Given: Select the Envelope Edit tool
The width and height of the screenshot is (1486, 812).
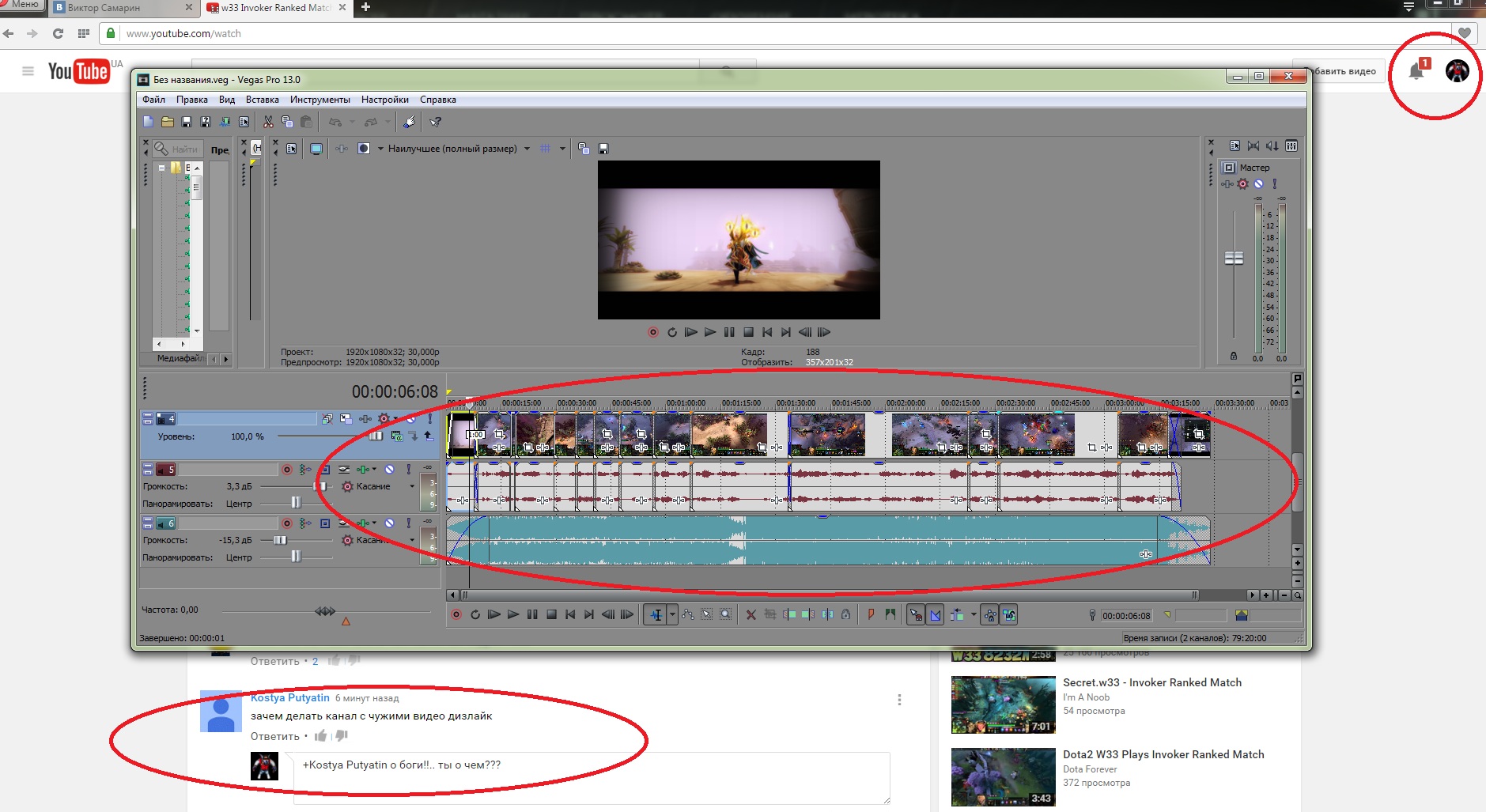Looking at the screenshot, I should (688, 614).
